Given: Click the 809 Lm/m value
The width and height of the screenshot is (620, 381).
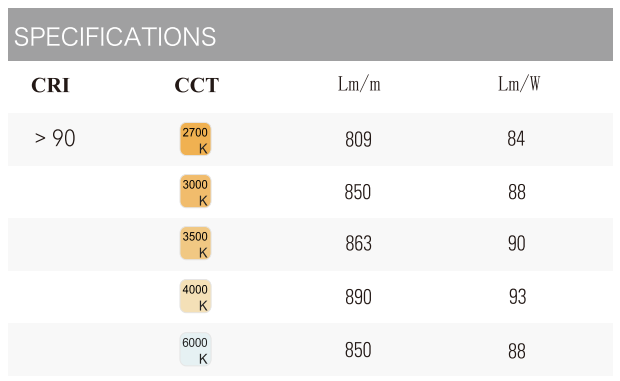Looking at the screenshot, I should (358, 140).
